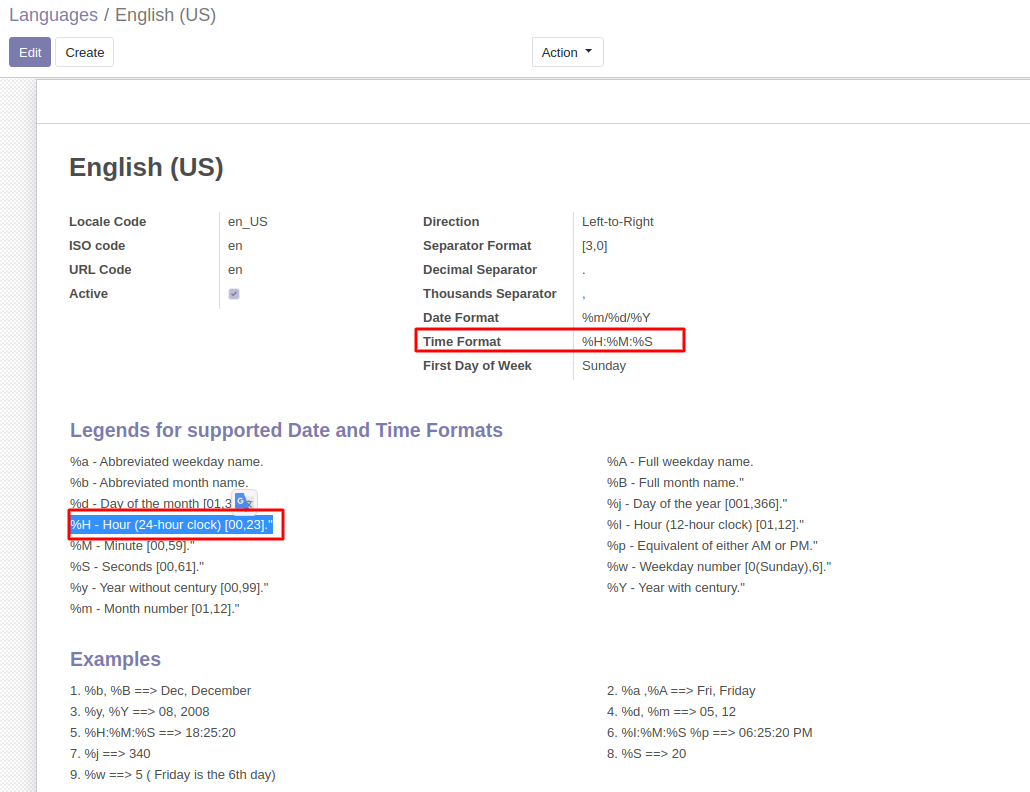This screenshot has height=792, width=1030.
Task: Click the Examples section heading
Action: point(116,659)
